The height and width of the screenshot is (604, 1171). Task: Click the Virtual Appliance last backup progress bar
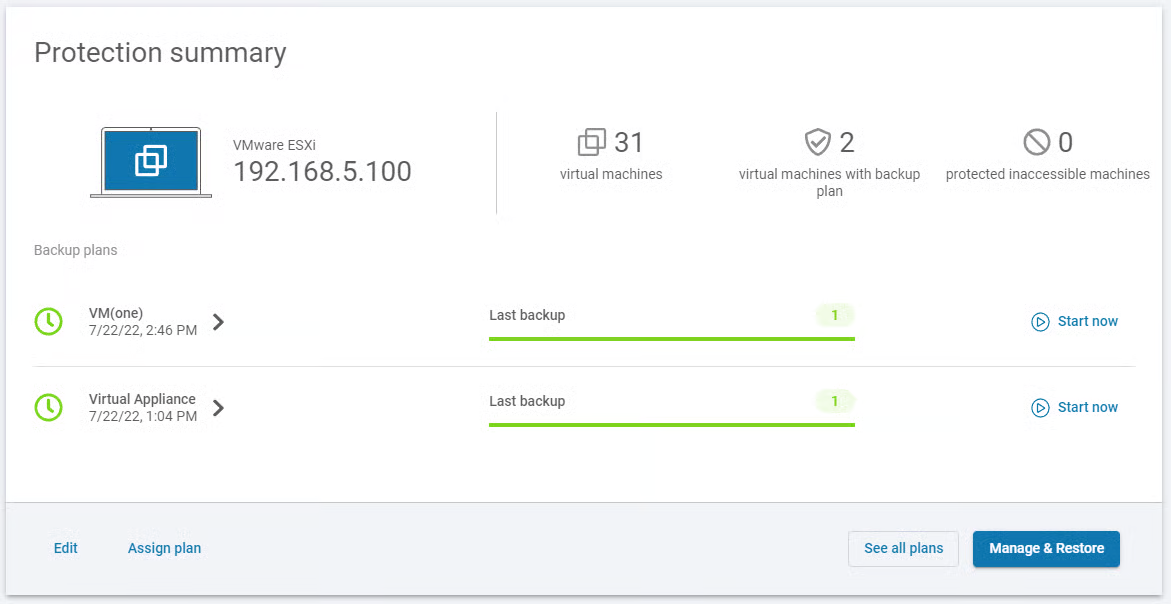click(671, 425)
